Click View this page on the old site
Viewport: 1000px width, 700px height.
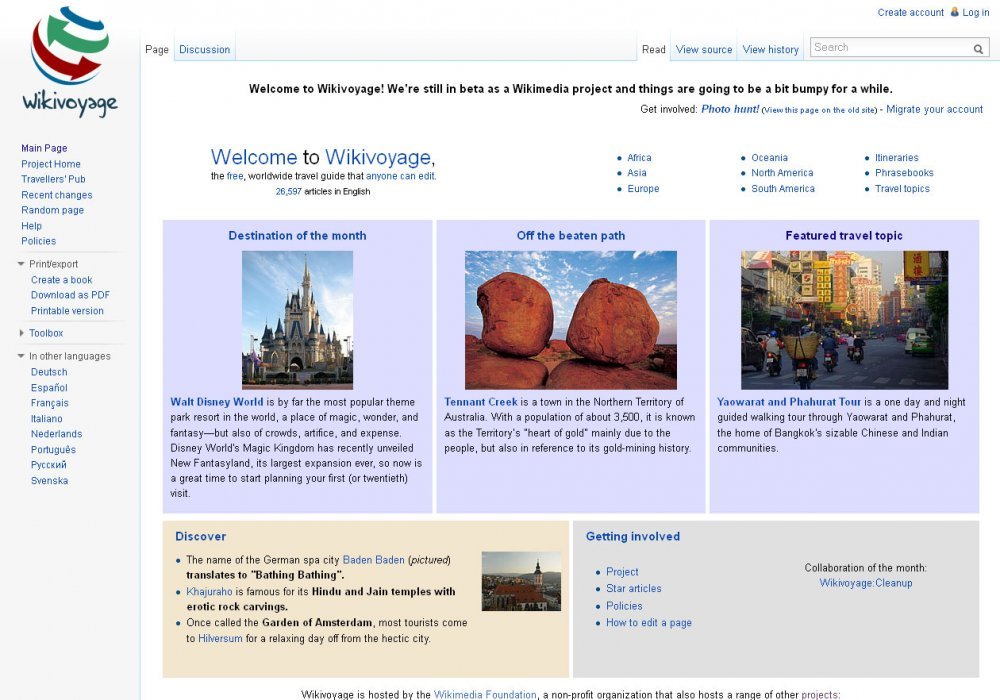[820, 110]
